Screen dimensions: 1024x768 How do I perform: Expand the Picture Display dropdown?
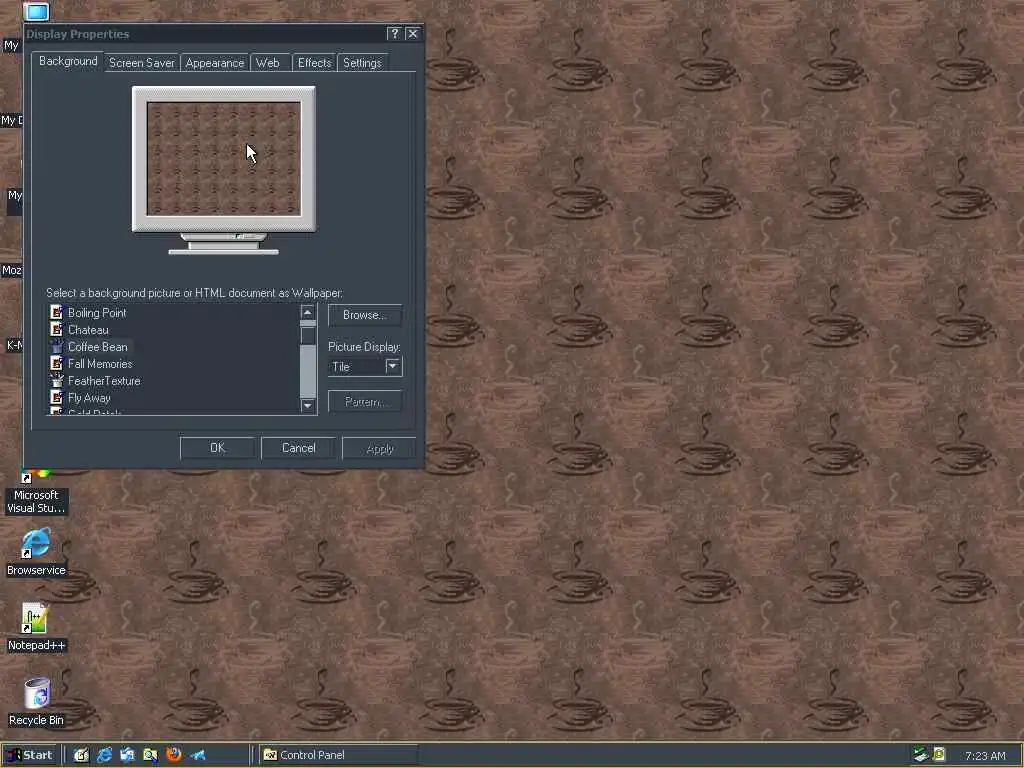[x=392, y=366]
